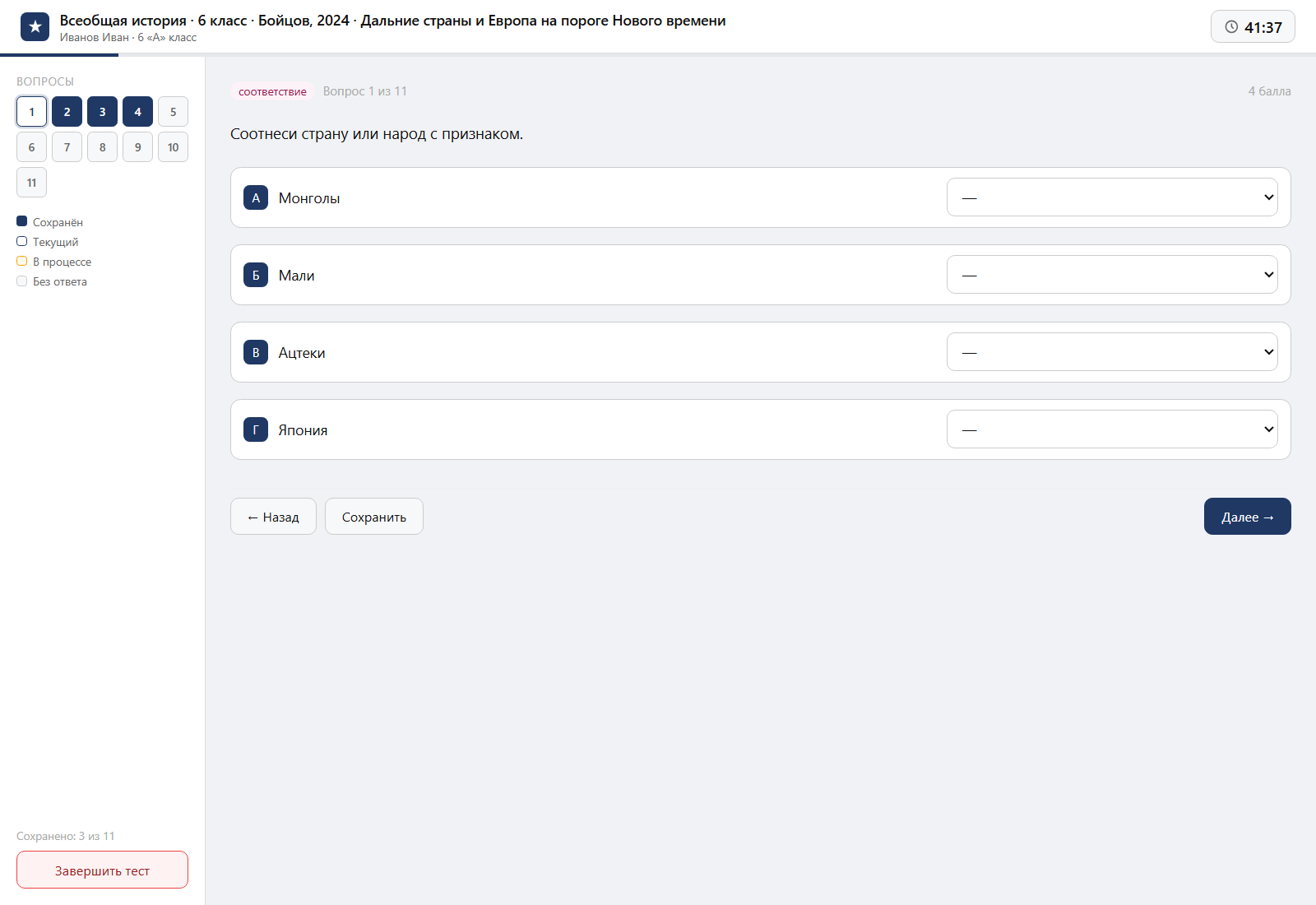Click the В процессе legend marker
Image resolution: width=1316 pixels, height=905 pixels.
tap(22, 261)
